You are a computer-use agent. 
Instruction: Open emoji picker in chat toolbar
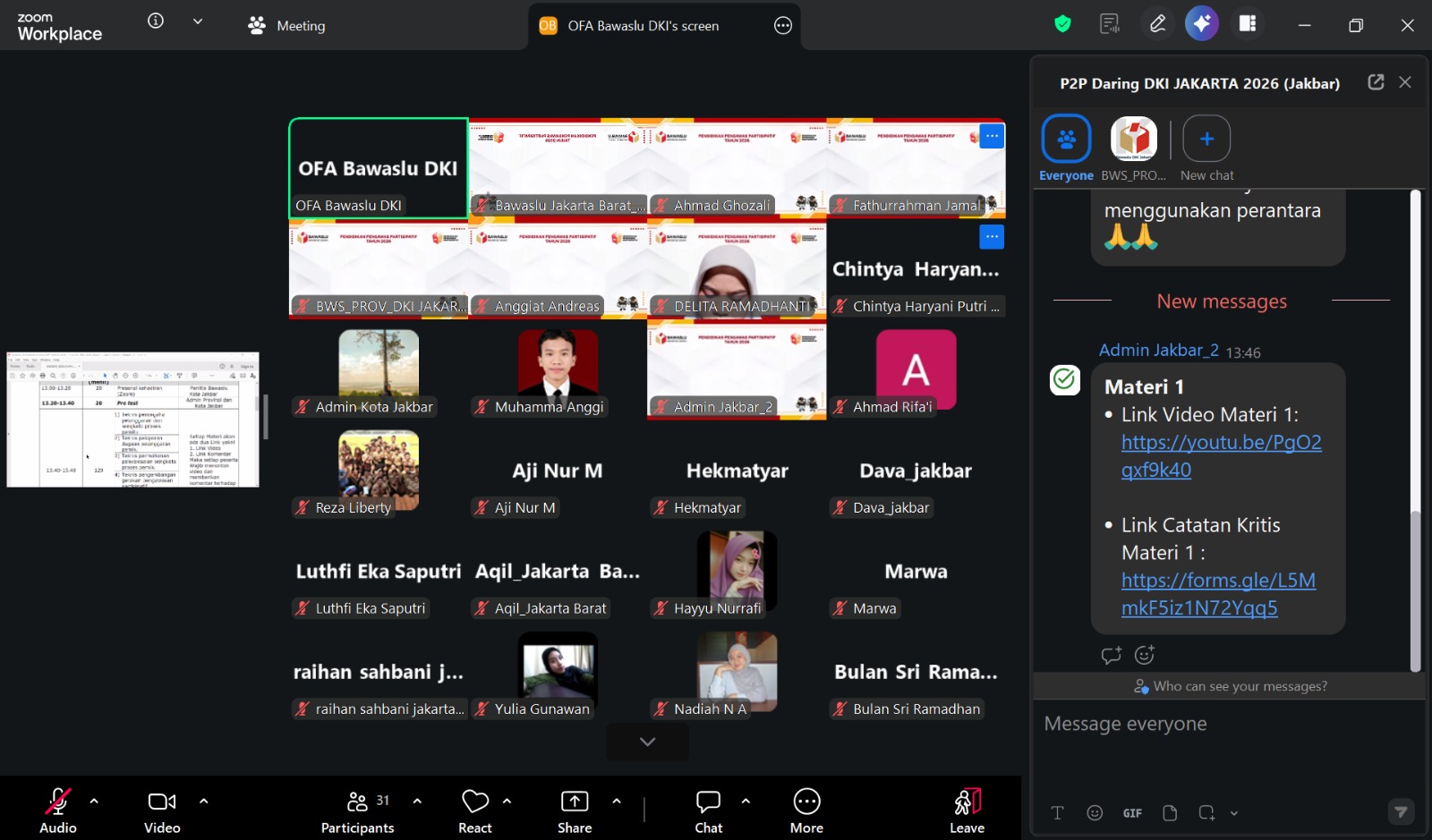(1095, 812)
